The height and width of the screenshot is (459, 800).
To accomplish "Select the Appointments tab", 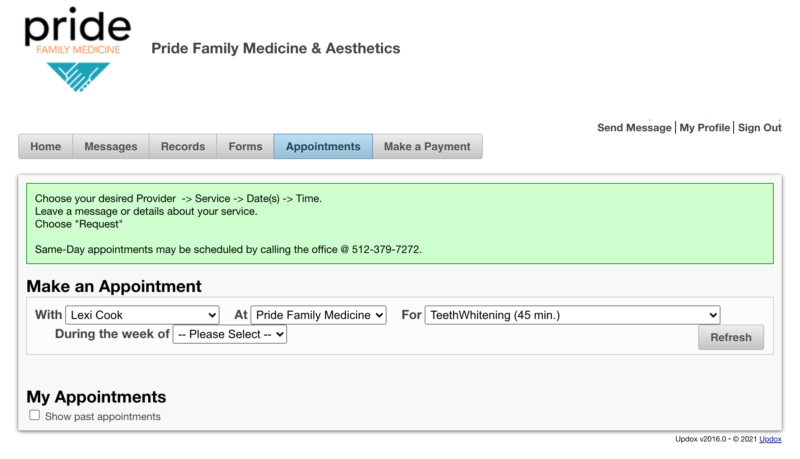I will 323,146.
